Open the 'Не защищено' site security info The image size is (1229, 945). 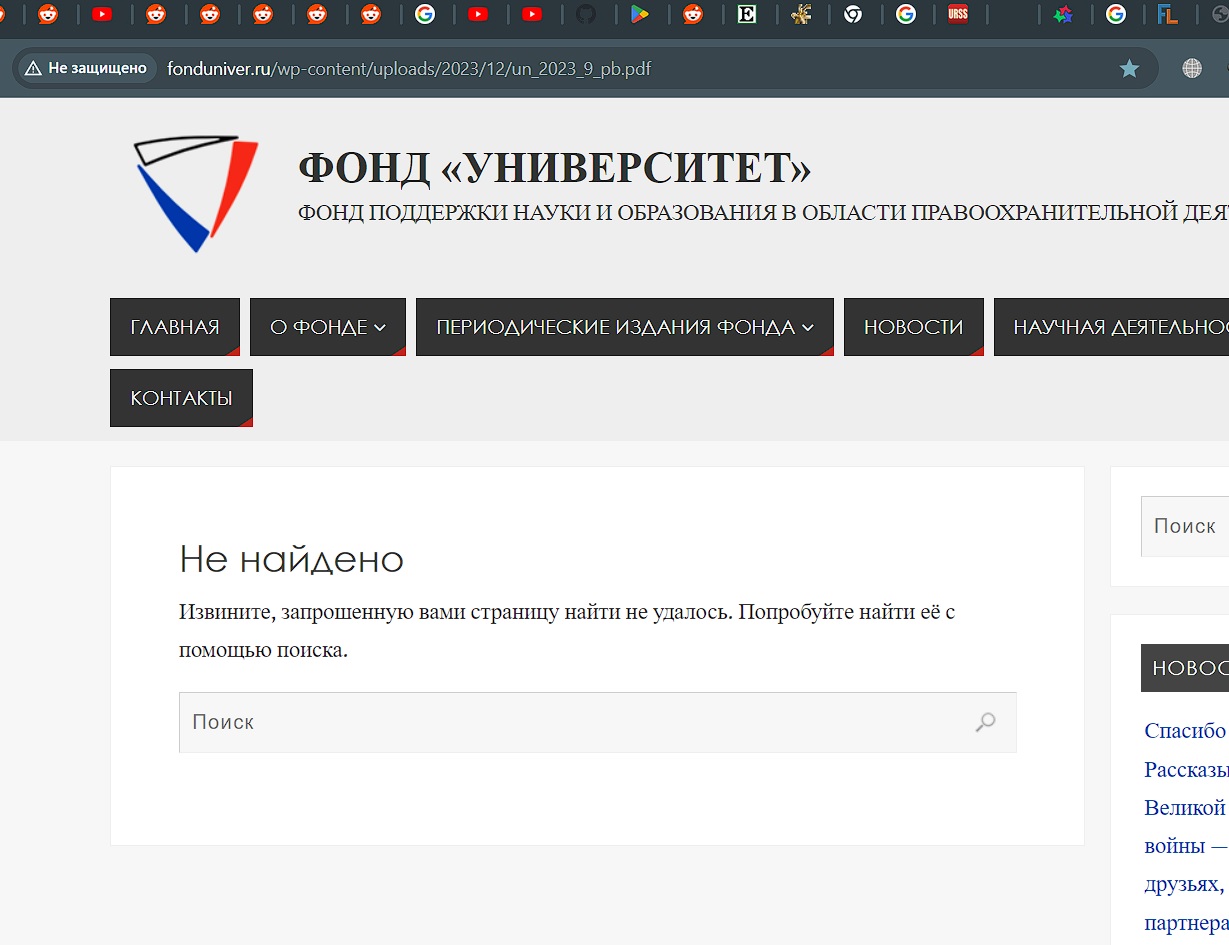tap(87, 68)
